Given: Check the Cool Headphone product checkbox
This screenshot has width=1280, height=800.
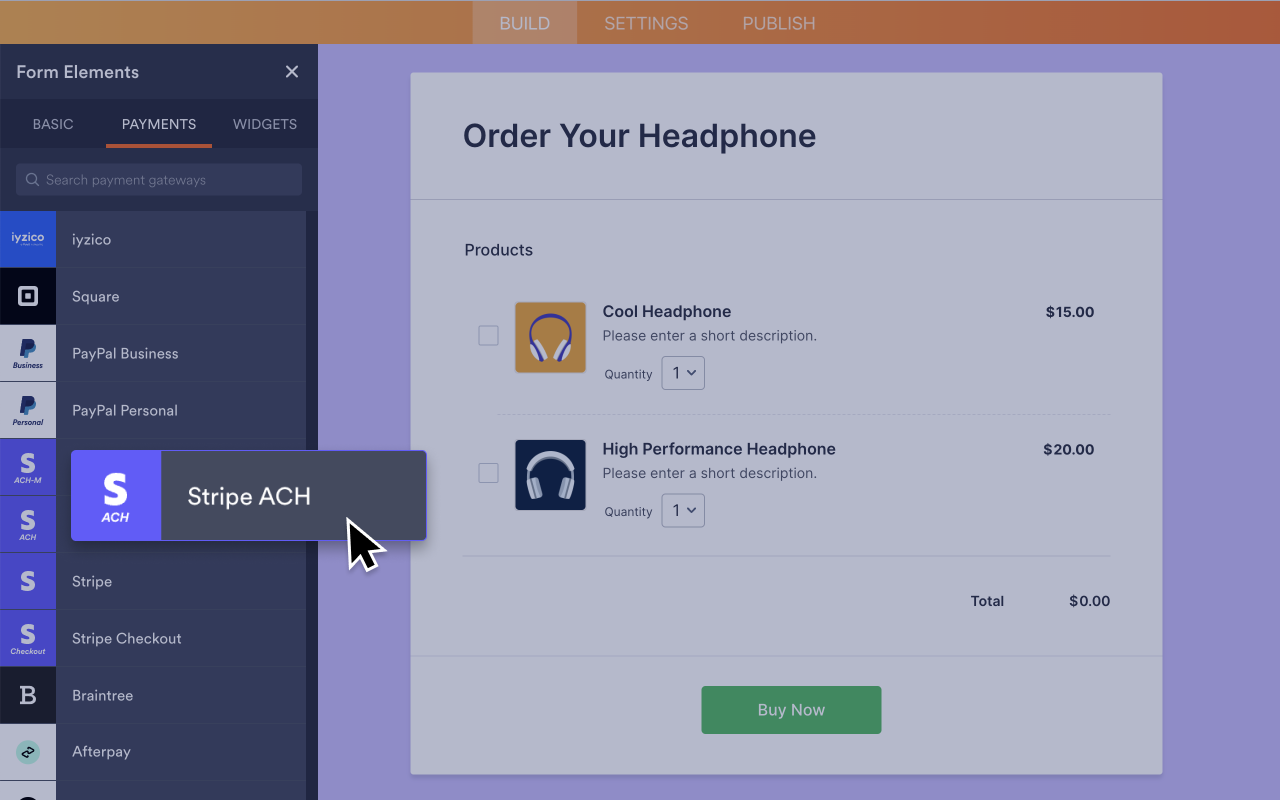Looking at the screenshot, I should tap(488, 335).
